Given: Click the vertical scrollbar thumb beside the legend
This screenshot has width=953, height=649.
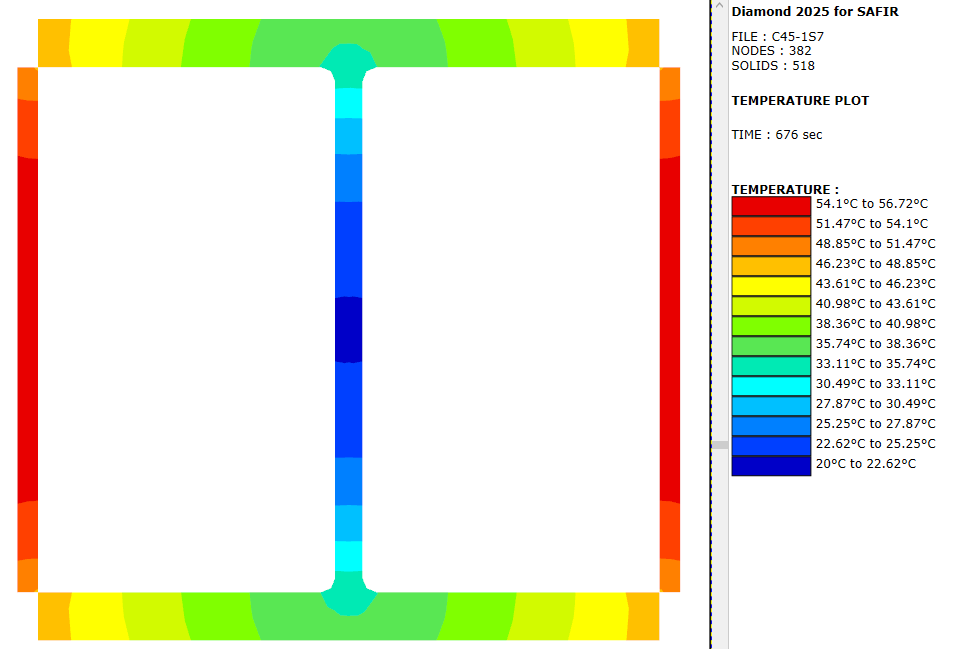Looking at the screenshot, I should pos(720,444).
